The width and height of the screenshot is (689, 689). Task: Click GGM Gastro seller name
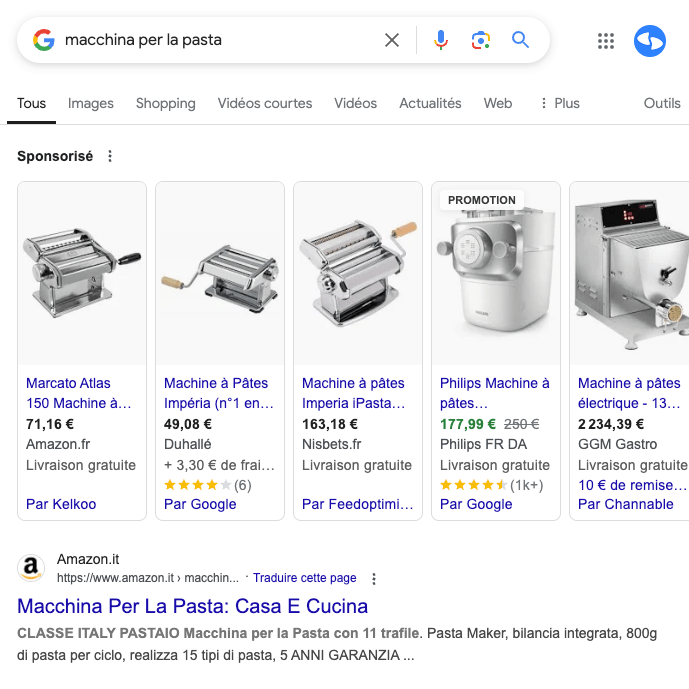[x=617, y=444]
